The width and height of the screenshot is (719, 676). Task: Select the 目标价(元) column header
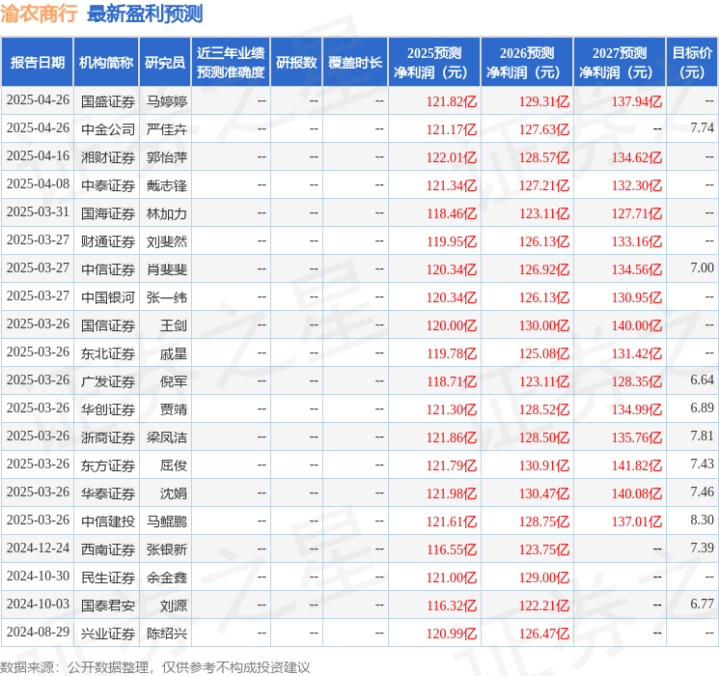tap(692, 62)
